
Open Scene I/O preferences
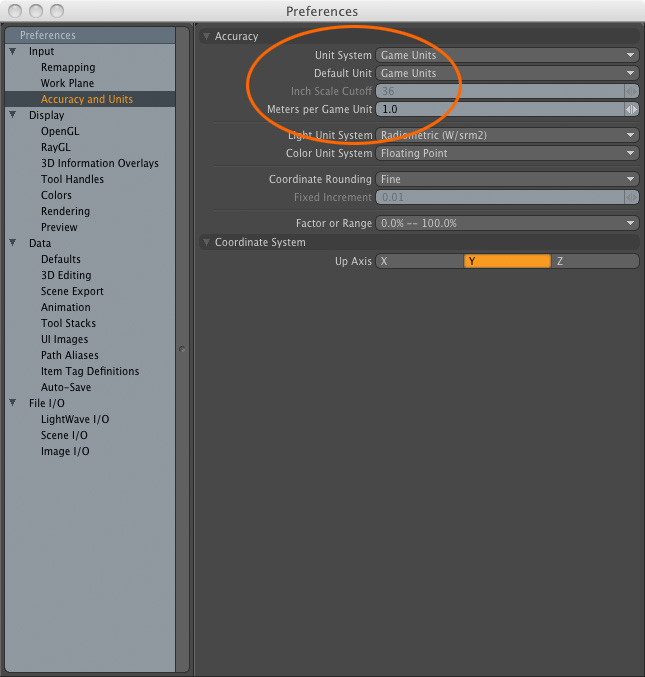pos(64,435)
